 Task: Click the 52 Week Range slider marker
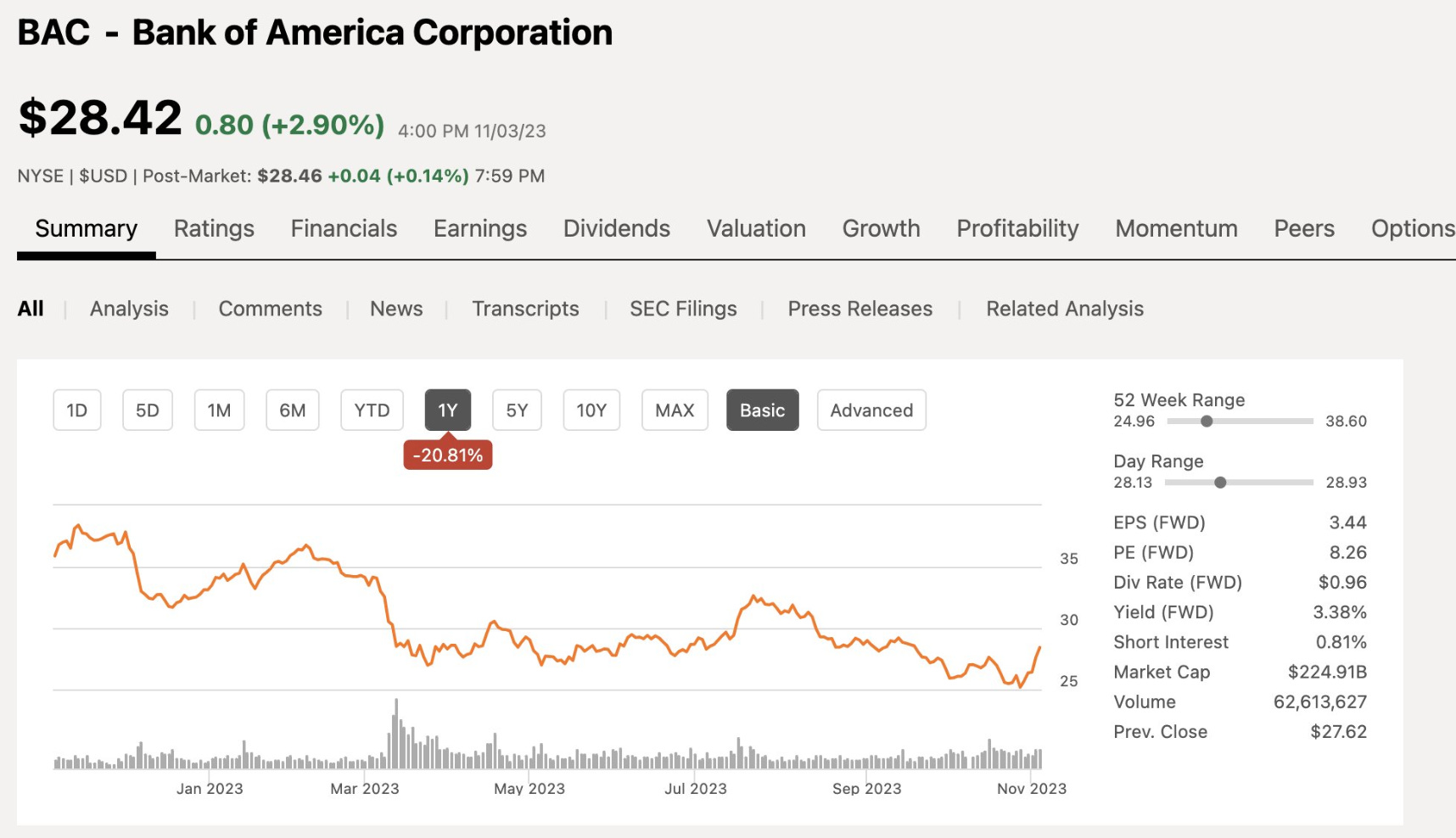pyautogui.click(x=1207, y=422)
